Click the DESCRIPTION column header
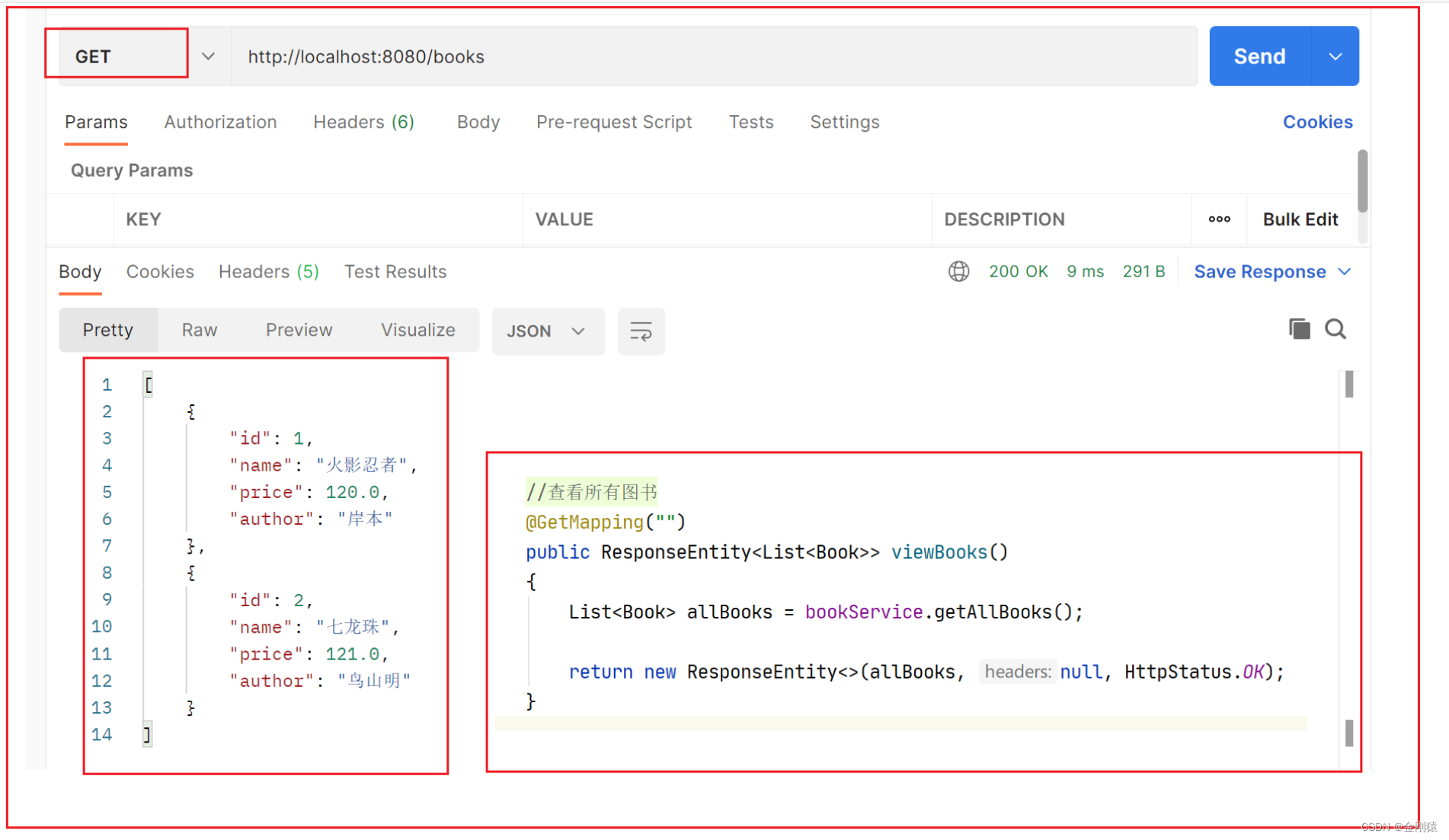The height and width of the screenshot is (840, 1449). 1005,219
